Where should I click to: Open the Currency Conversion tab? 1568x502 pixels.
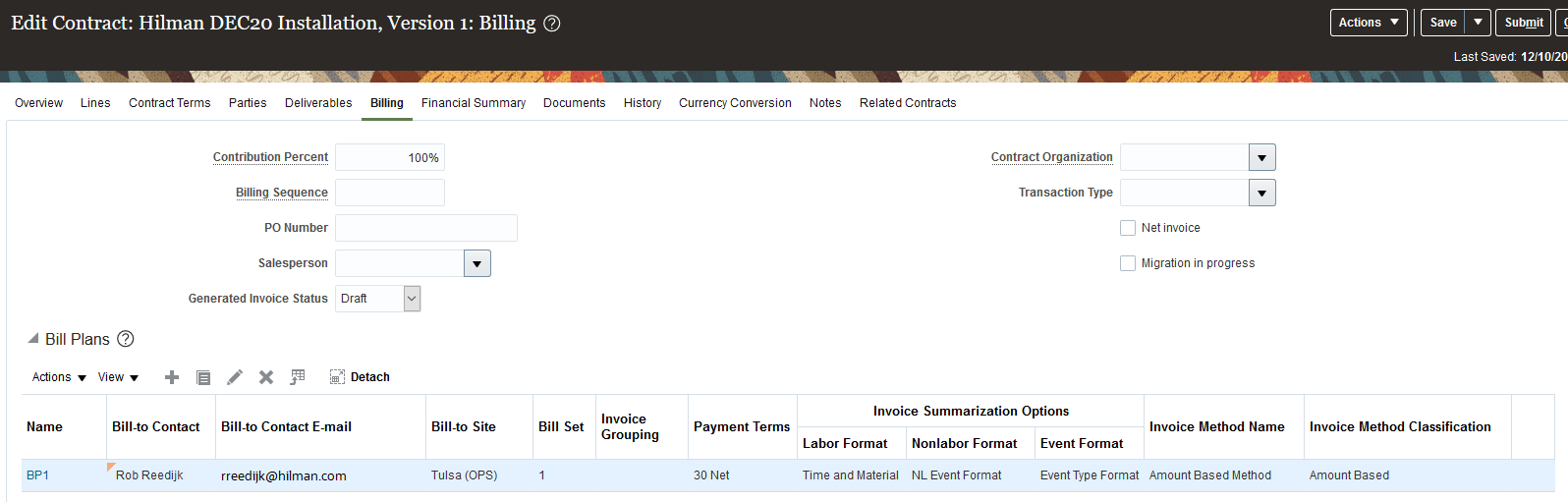735,103
